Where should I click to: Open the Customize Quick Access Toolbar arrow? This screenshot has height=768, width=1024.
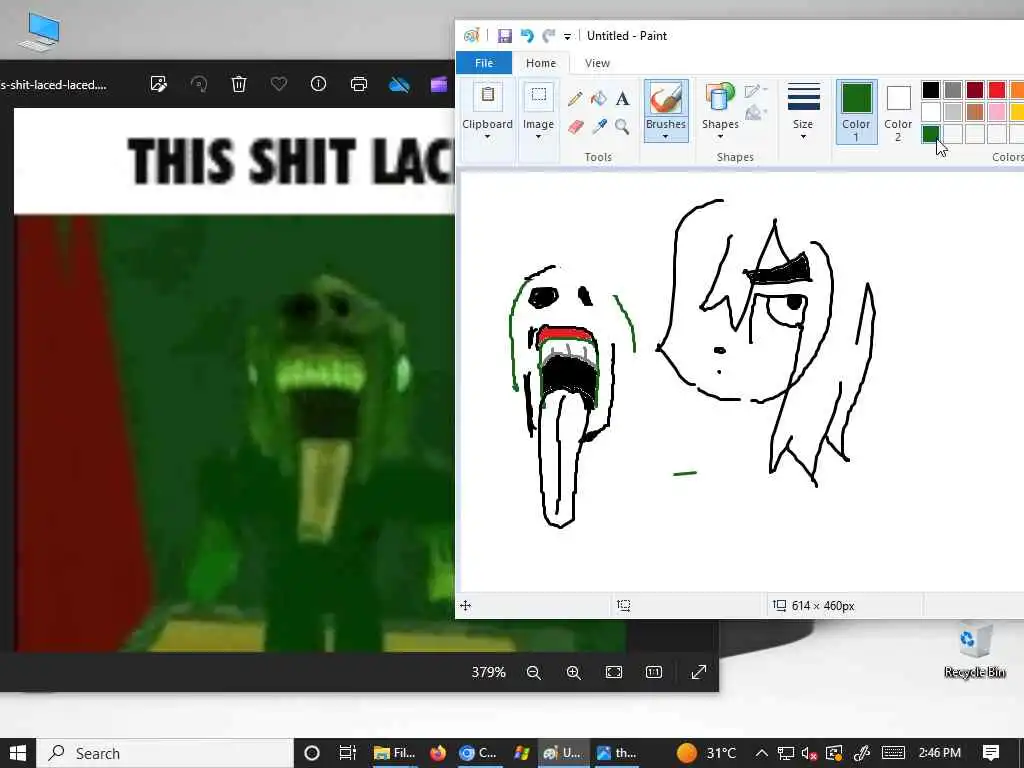[x=568, y=37]
